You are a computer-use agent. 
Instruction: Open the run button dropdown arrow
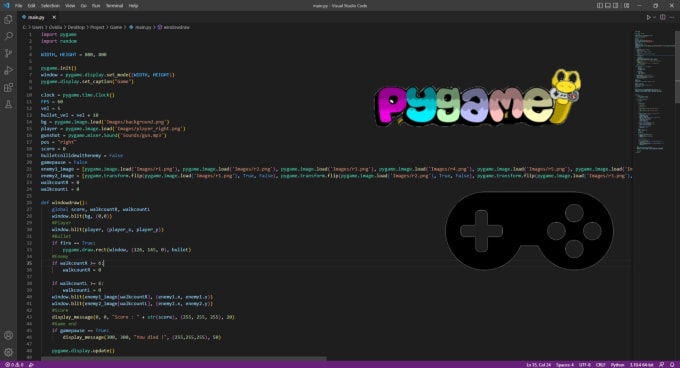654,17
